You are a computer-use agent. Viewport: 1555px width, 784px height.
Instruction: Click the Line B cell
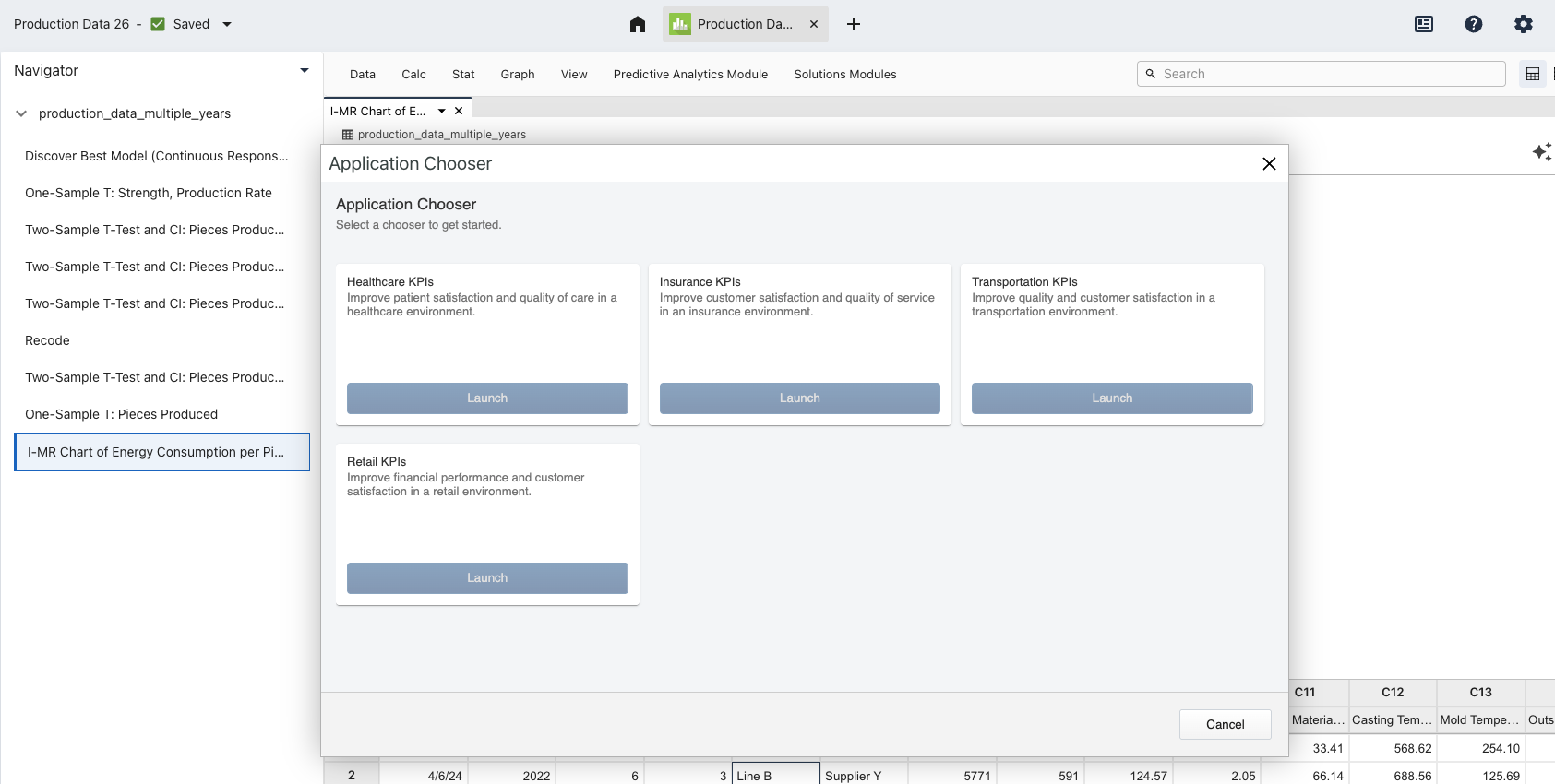pos(776,775)
